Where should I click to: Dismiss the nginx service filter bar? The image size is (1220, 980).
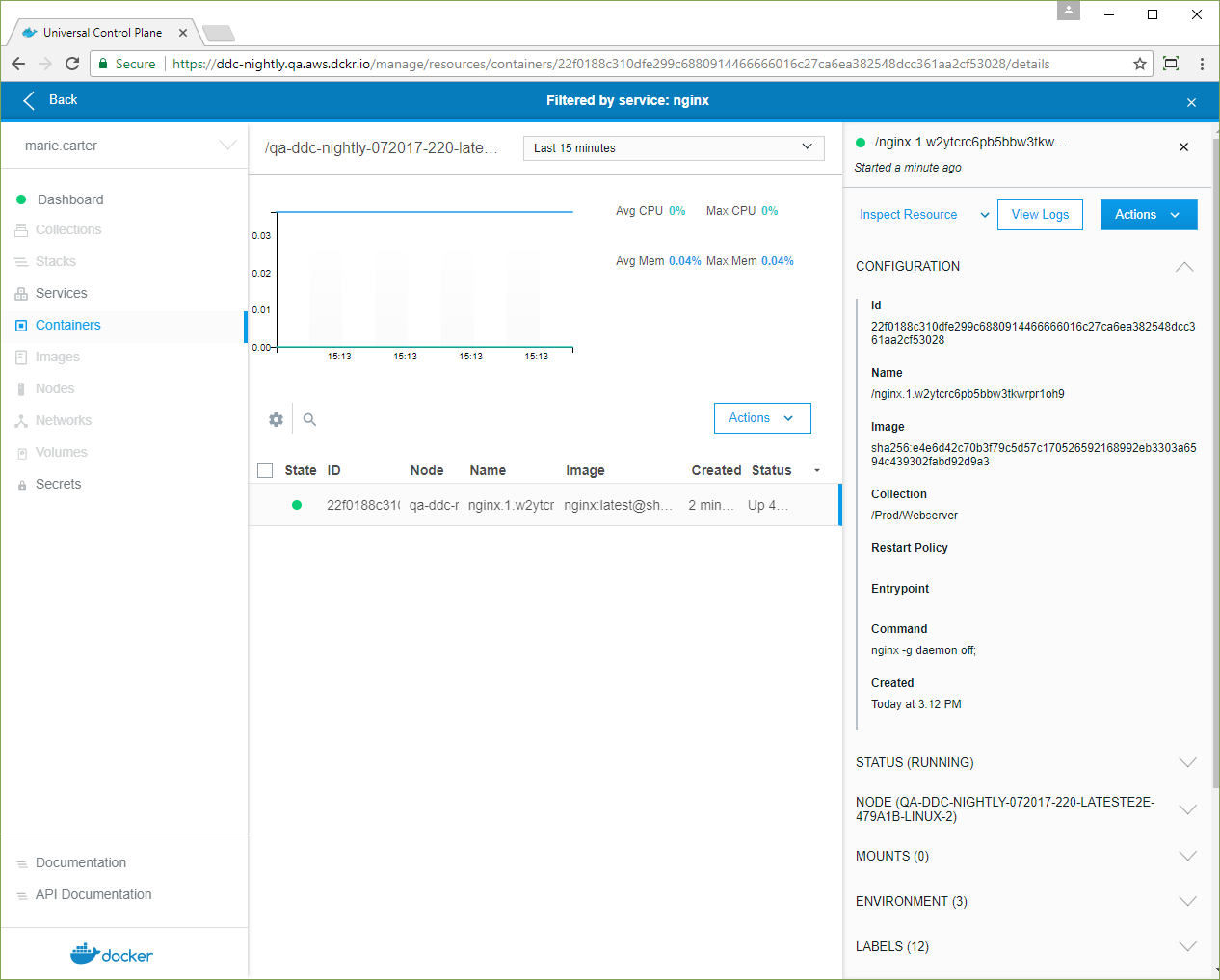(1191, 102)
